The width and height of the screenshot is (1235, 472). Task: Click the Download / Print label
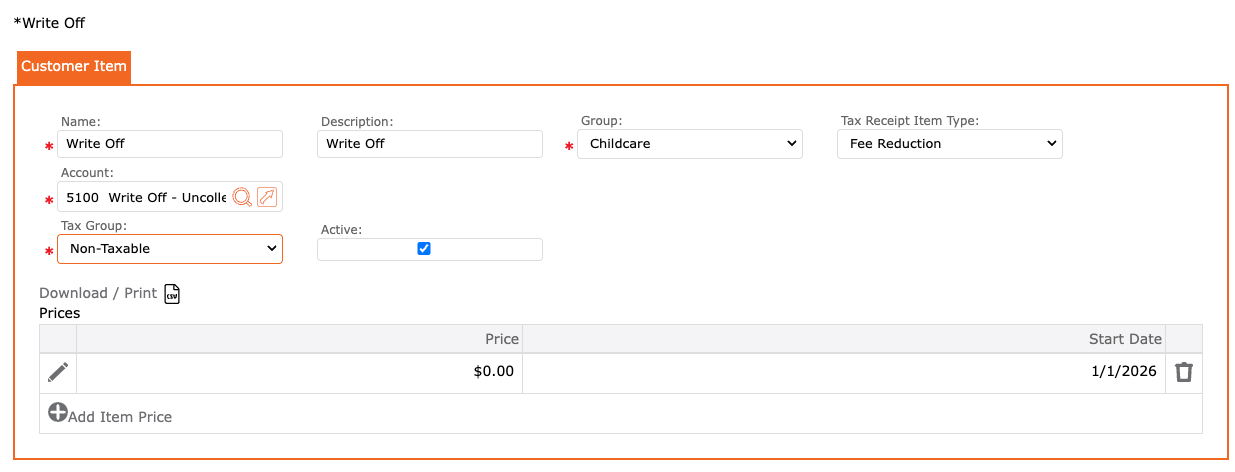(x=98, y=293)
